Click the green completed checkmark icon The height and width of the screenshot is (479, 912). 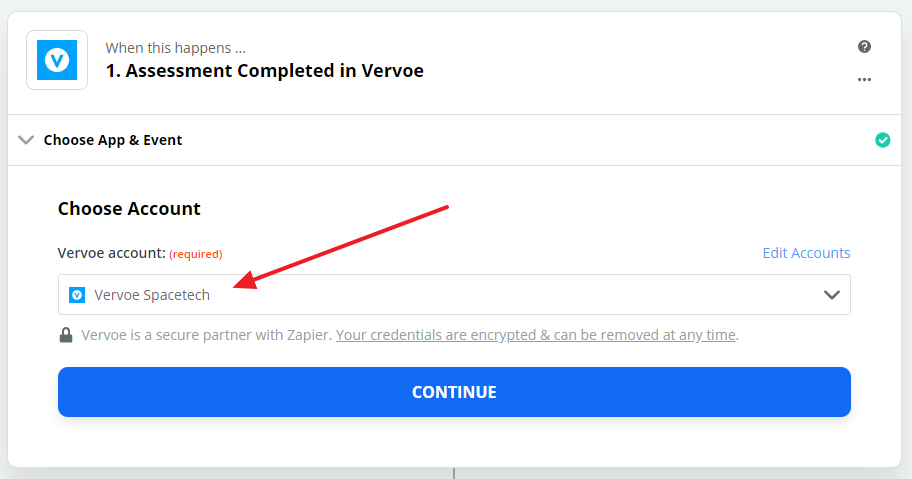click(x=882, y=140)
